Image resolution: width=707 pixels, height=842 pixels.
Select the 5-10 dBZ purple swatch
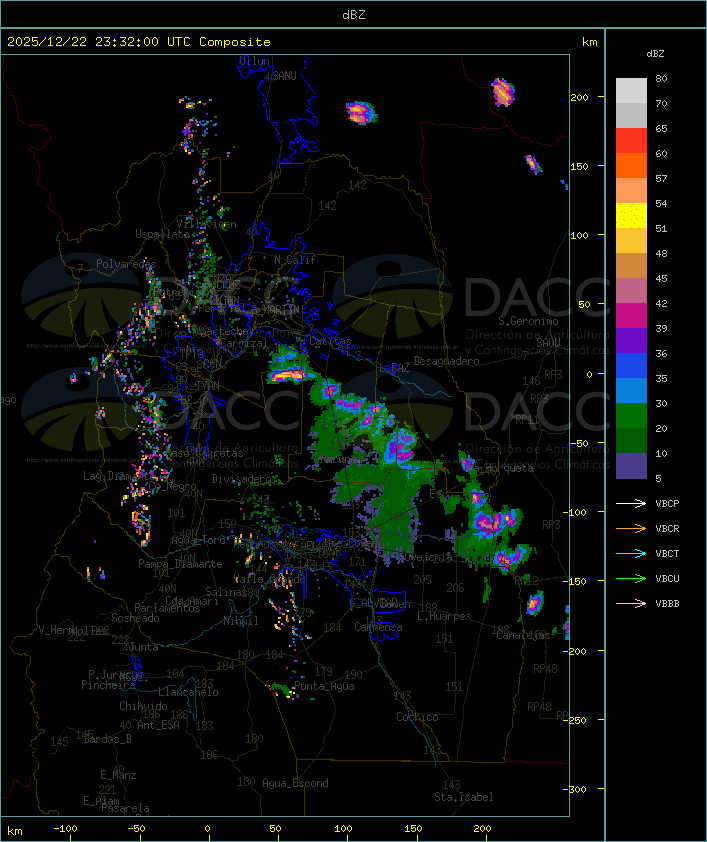631,466
